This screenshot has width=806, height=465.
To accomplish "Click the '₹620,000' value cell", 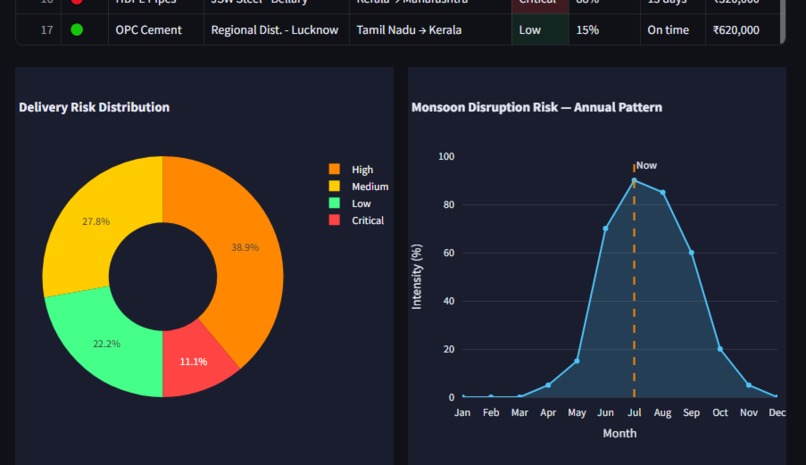I will pyautogui.click(x=742, y=30).
